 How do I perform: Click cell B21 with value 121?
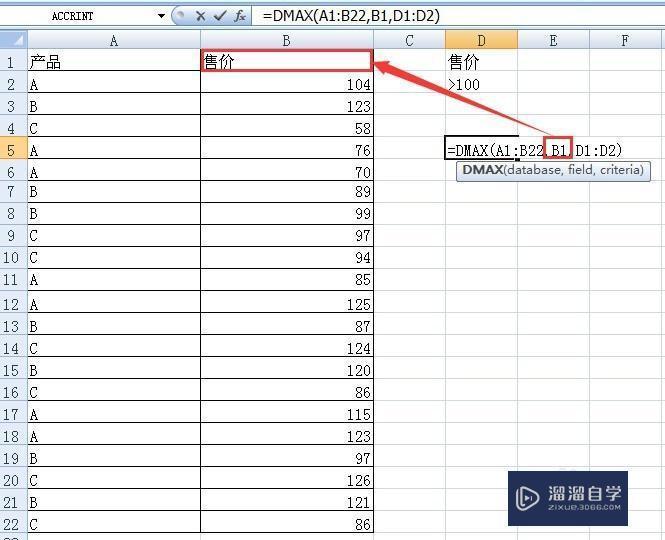coord(287,502)
